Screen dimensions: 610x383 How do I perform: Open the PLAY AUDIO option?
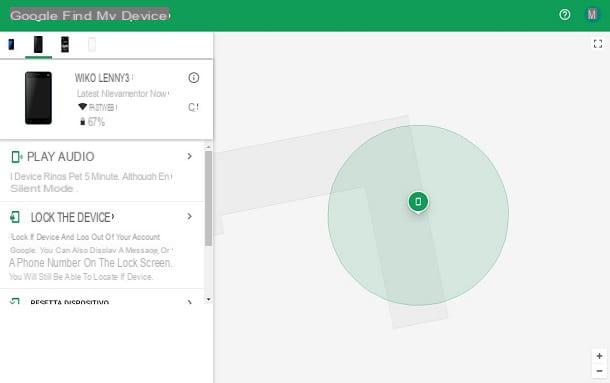coord(61,157)
